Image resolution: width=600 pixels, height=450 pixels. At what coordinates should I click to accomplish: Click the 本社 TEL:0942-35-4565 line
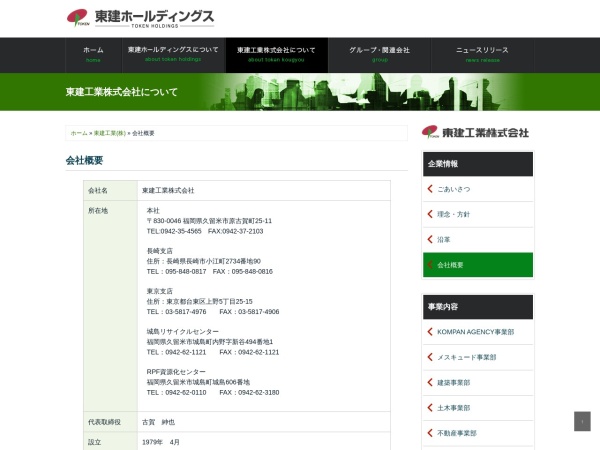point(205,231)
